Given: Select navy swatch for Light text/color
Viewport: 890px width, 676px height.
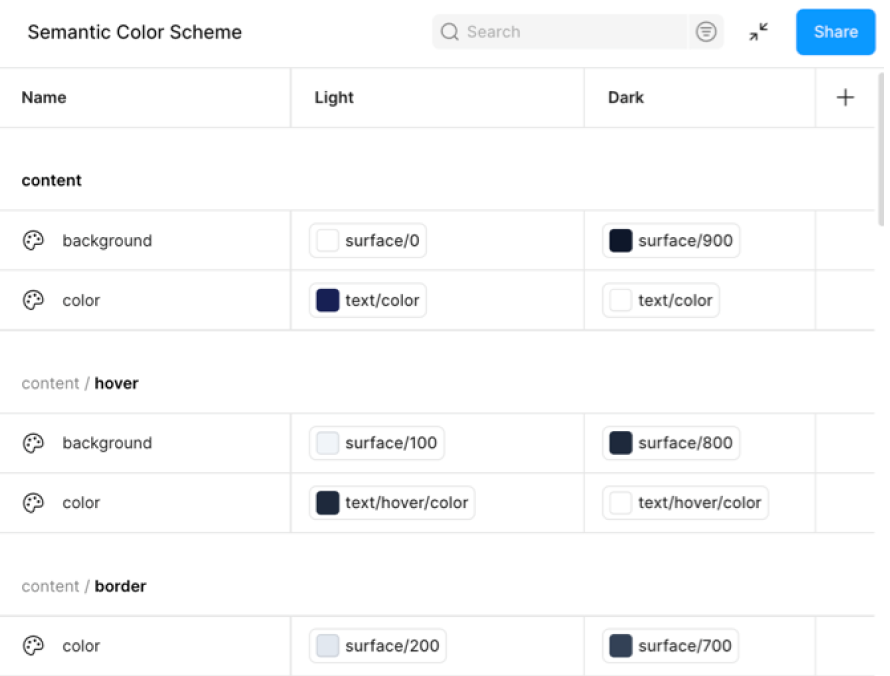Looking at the screenshot, I should (328, 300).
